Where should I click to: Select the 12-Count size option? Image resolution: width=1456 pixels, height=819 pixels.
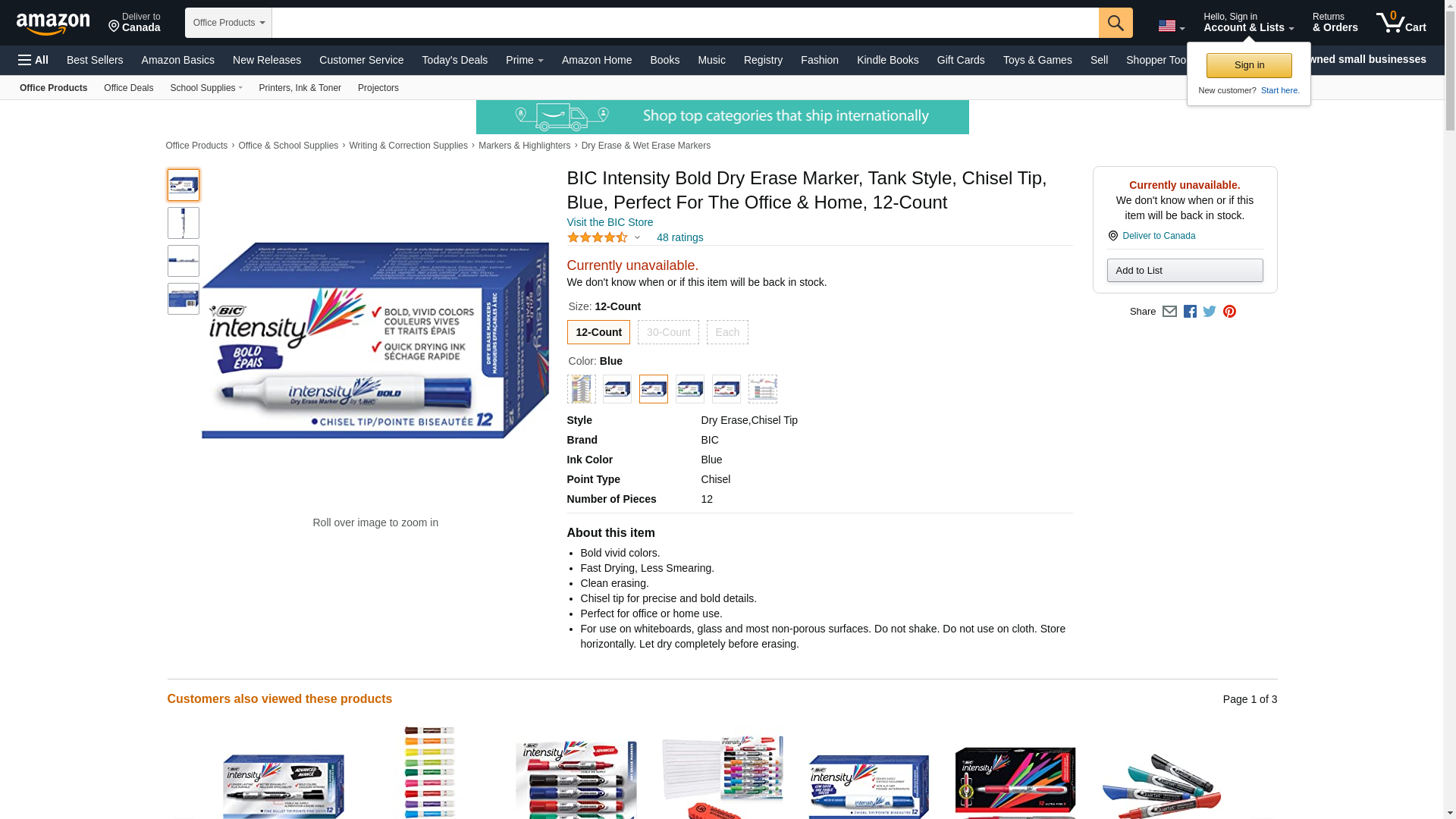pyautogui.click(x=598, y=332)
